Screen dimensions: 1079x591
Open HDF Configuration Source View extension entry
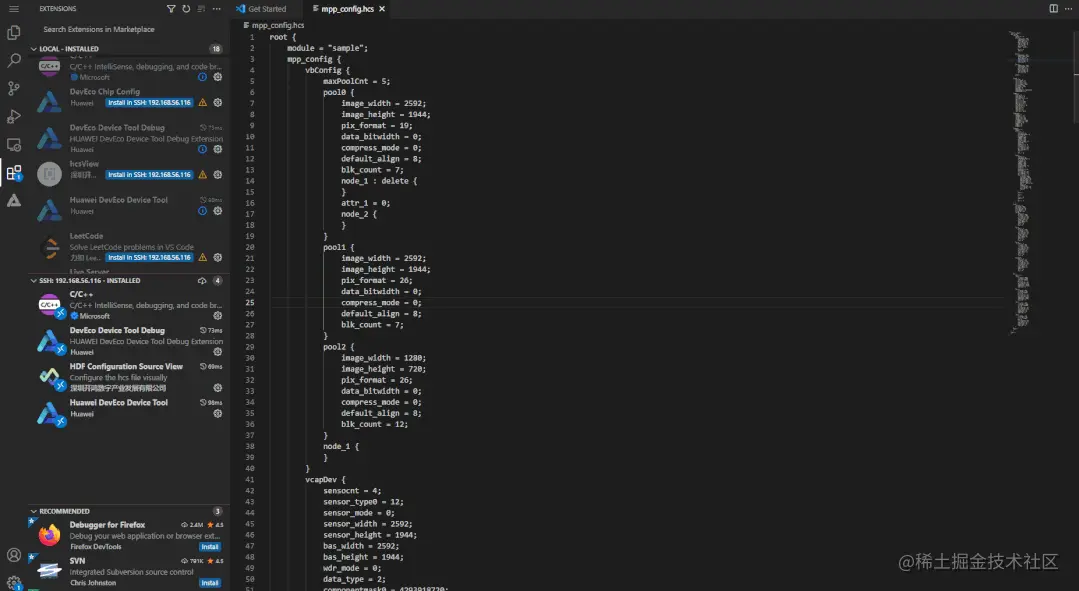[129, 377]
